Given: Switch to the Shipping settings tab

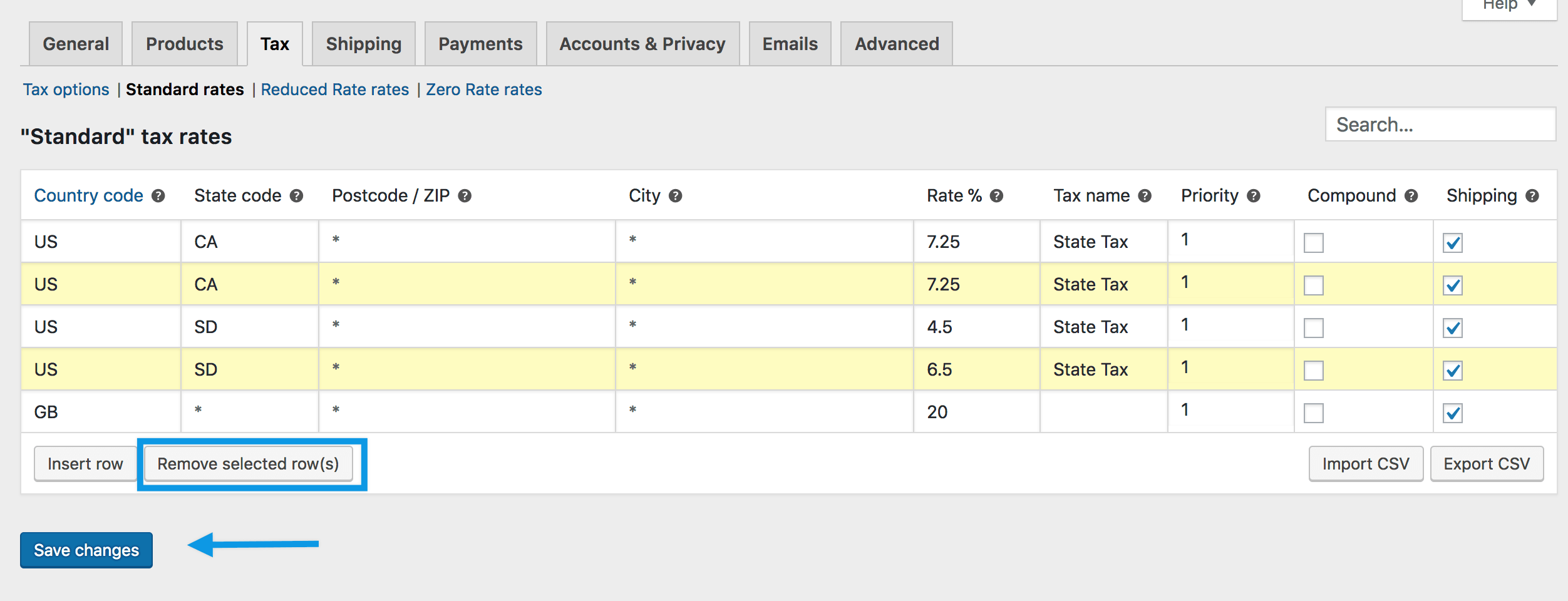Looking at the screenshot, I should (x=363, y=44).
